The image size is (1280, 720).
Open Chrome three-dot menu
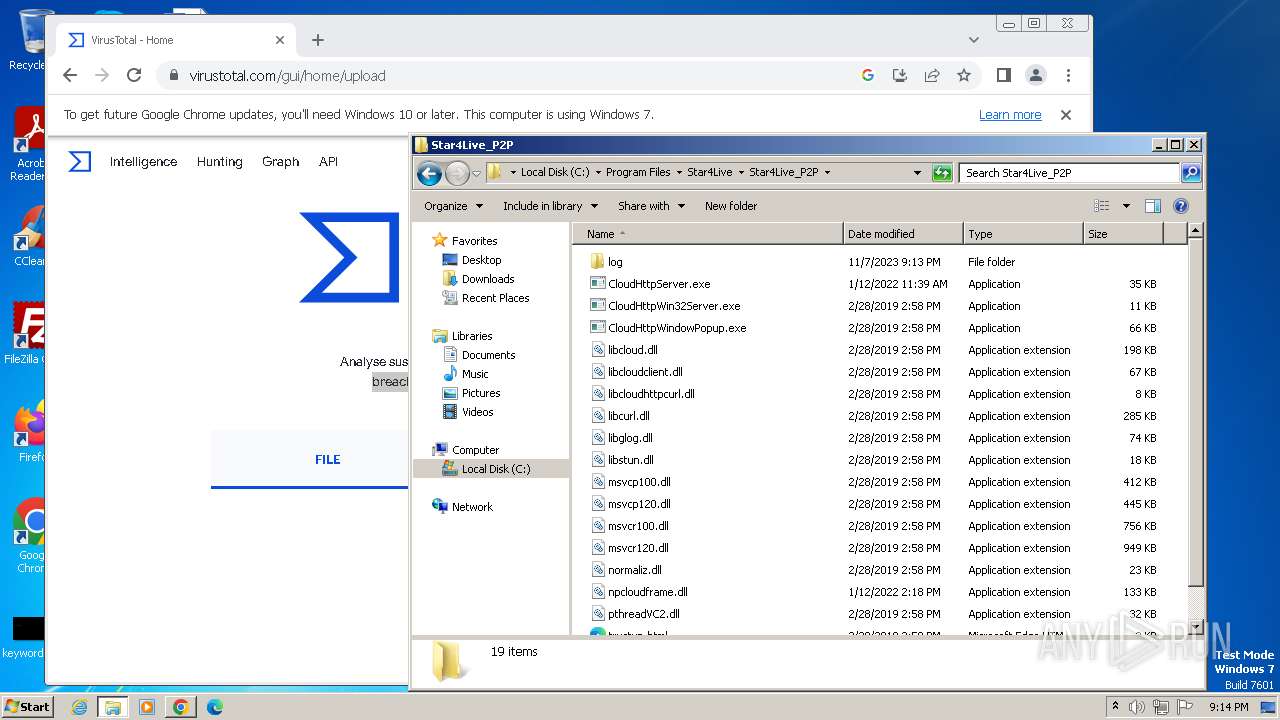[1068, 75]
